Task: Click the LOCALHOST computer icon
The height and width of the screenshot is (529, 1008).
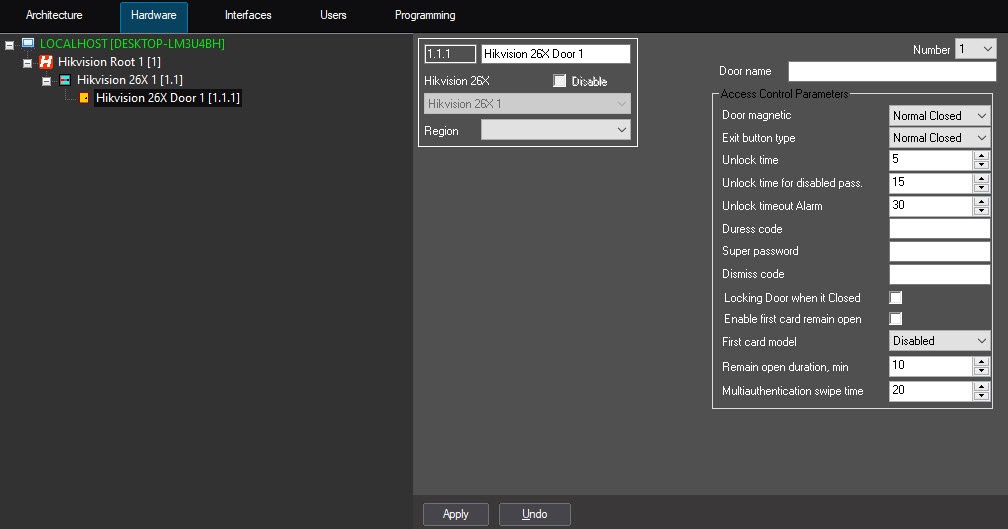Action: click(x=28, y=44)
